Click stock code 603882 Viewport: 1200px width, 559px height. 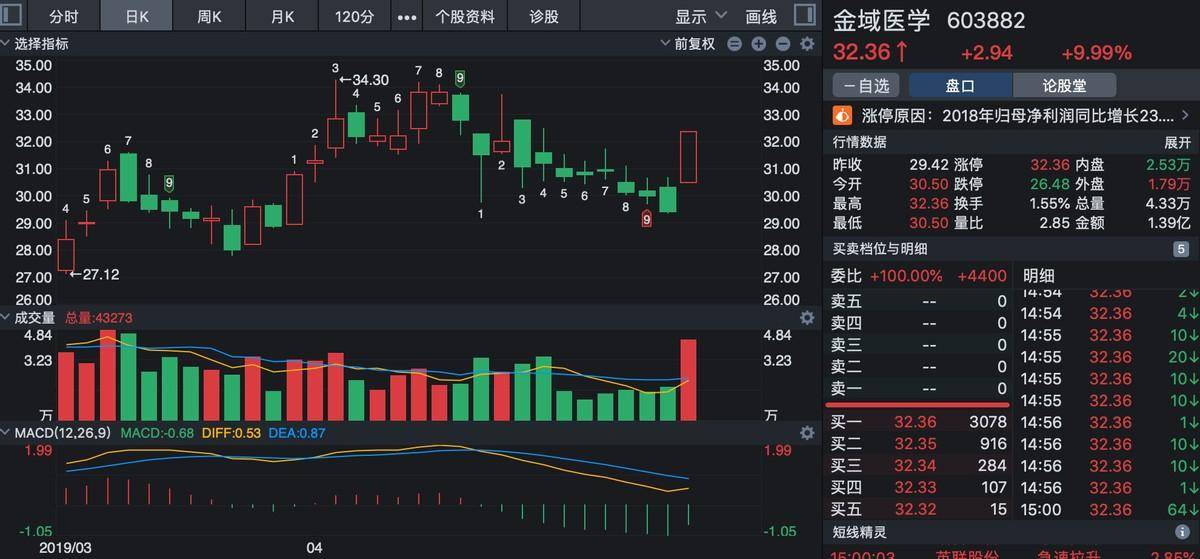tap(985, 21)
